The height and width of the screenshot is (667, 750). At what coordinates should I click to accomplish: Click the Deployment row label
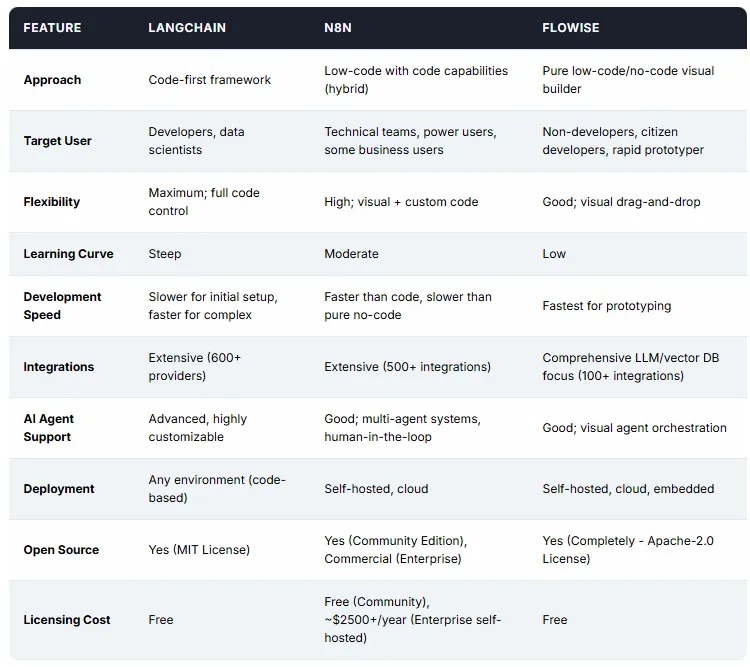click(x=59, y=489)
